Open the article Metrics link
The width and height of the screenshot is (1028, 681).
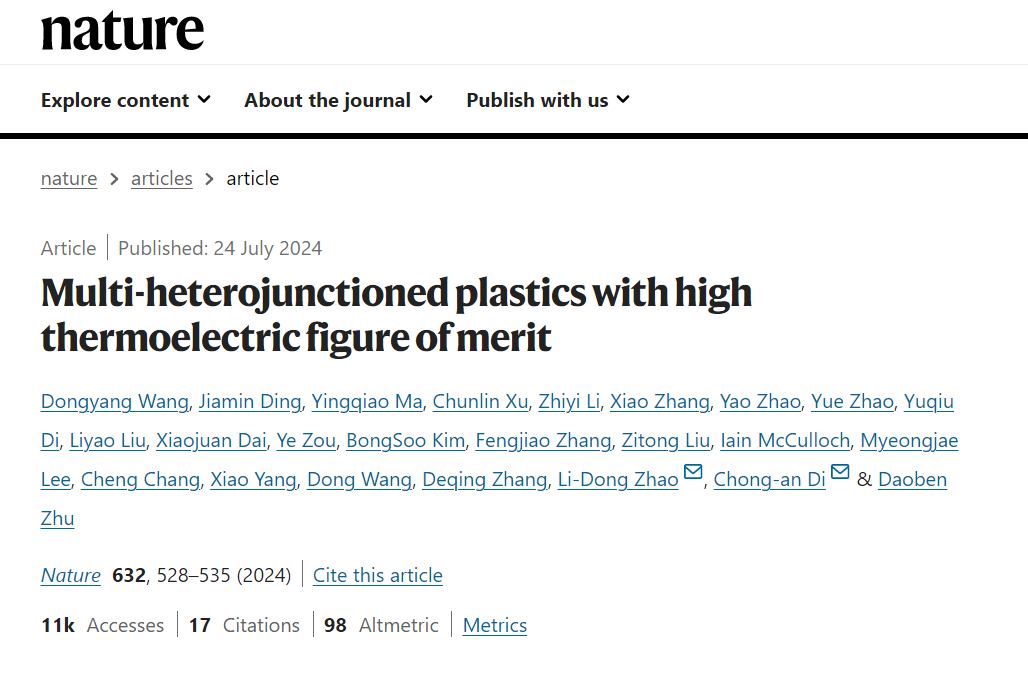click(495, 625)
